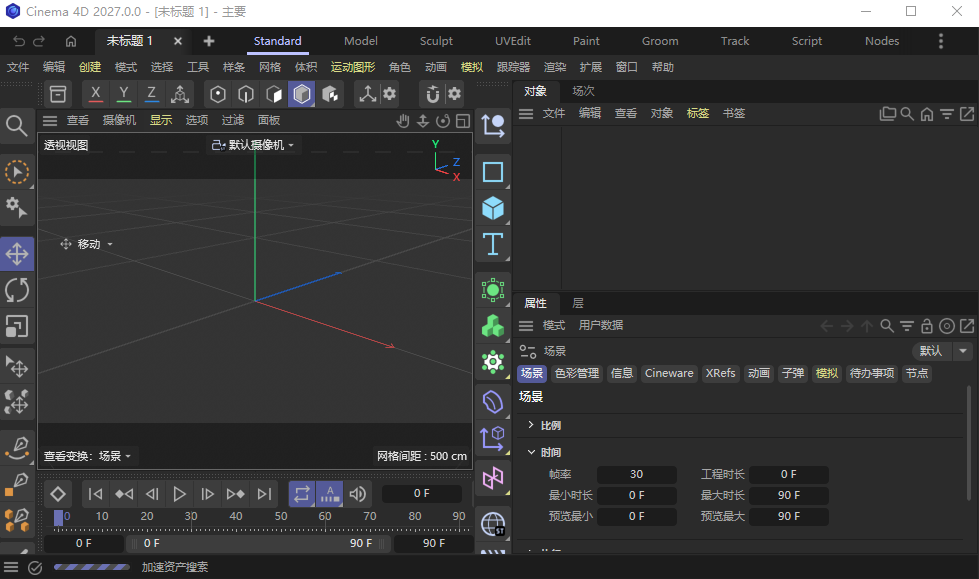Viewport: 979px width, 579px height.
Task: Open viewport hamburger menu
Action: pos(50,121)
